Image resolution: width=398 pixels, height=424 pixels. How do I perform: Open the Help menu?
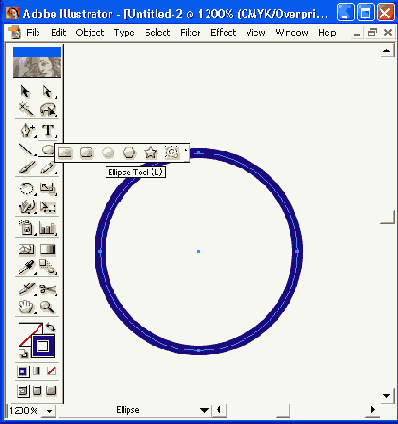pos(327,33)
